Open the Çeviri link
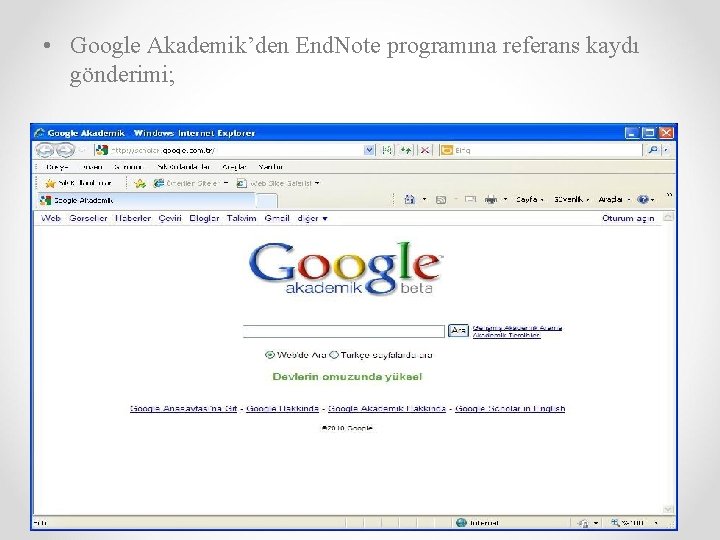 (170, 218)
